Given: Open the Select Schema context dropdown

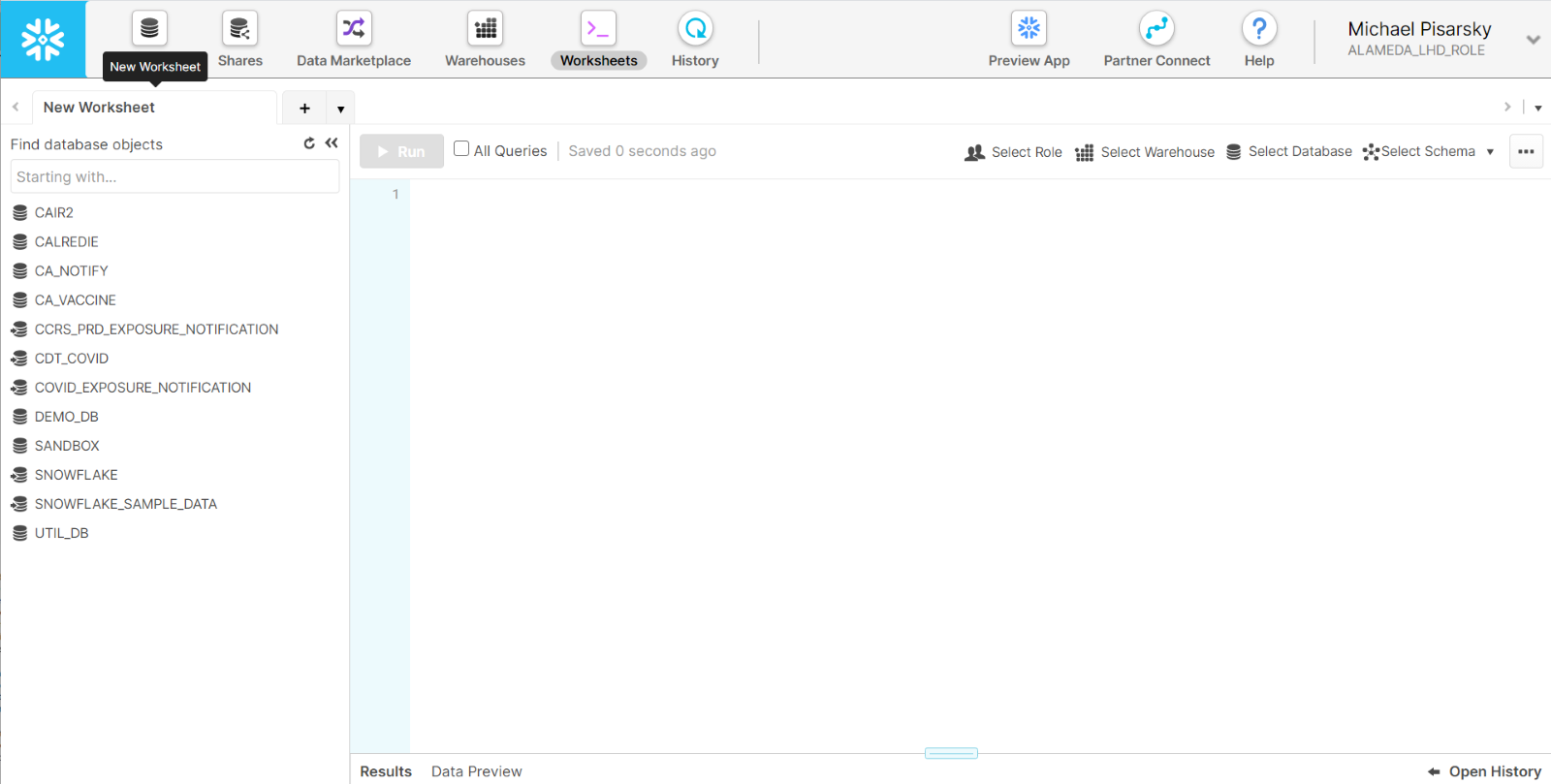Looking at the screenshot, I should coord(1429,152).
